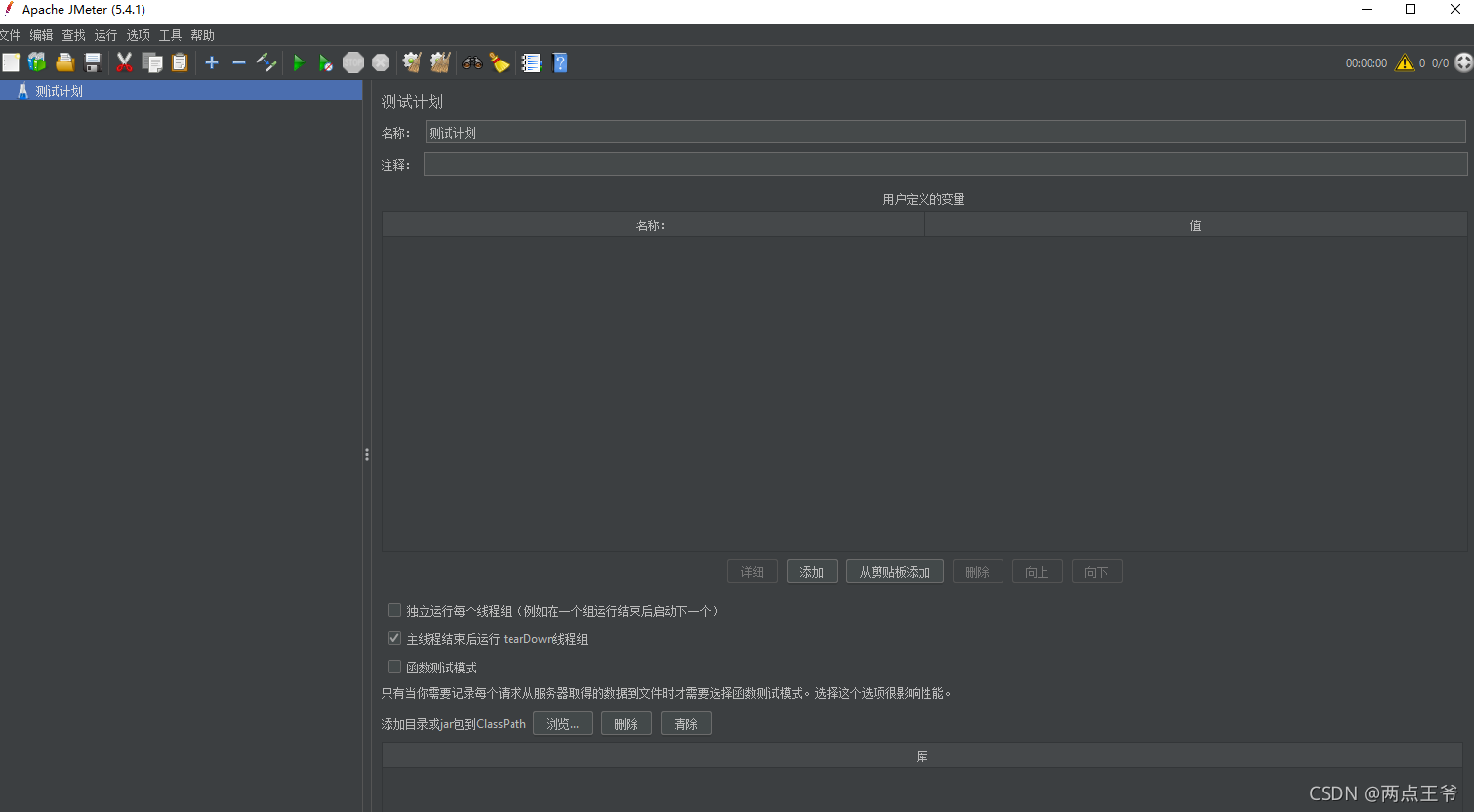
Task: Open an existing file with folder icon
Action: [x=65, y=62]
